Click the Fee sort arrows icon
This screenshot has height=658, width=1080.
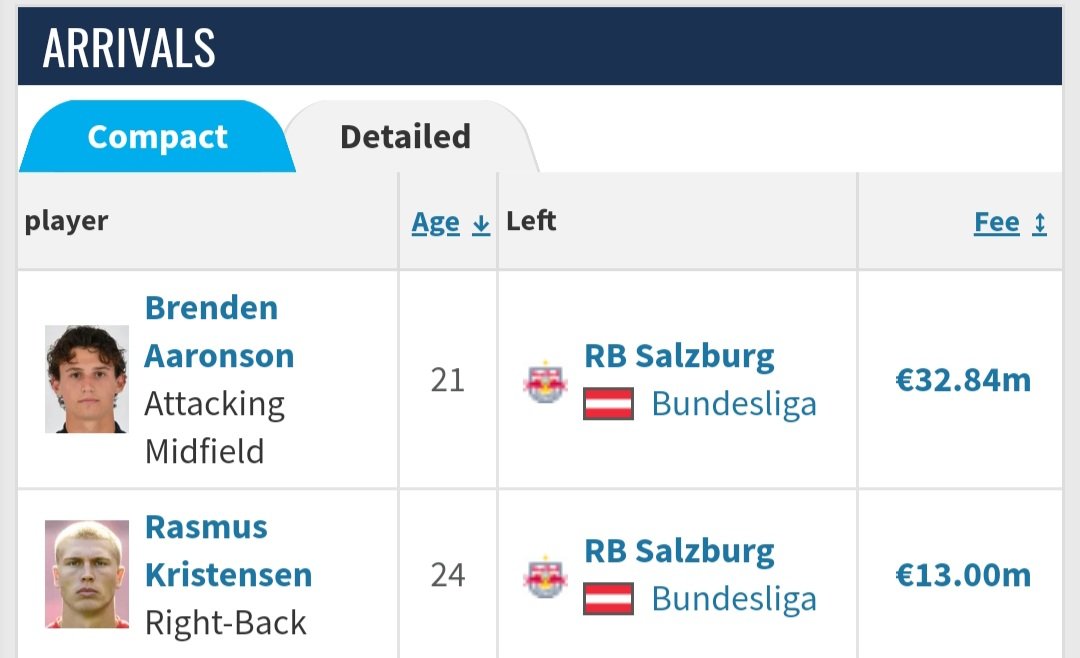click(x=1039, y=224)
